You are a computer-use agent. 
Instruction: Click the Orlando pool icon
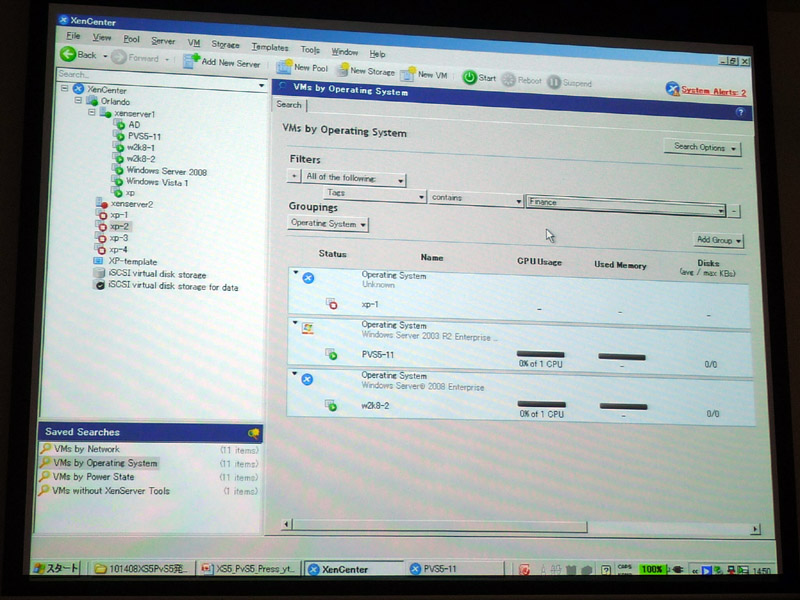coord(92,100)
